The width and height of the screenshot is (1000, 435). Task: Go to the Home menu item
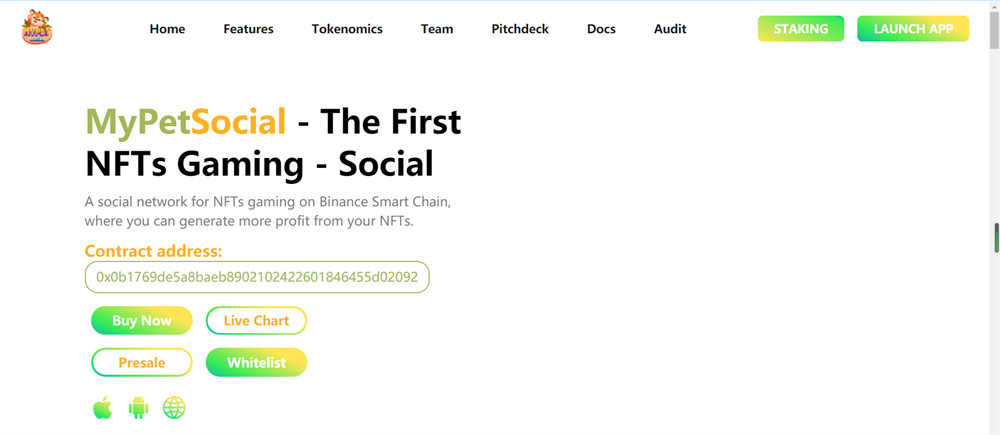tap(167, 29)
